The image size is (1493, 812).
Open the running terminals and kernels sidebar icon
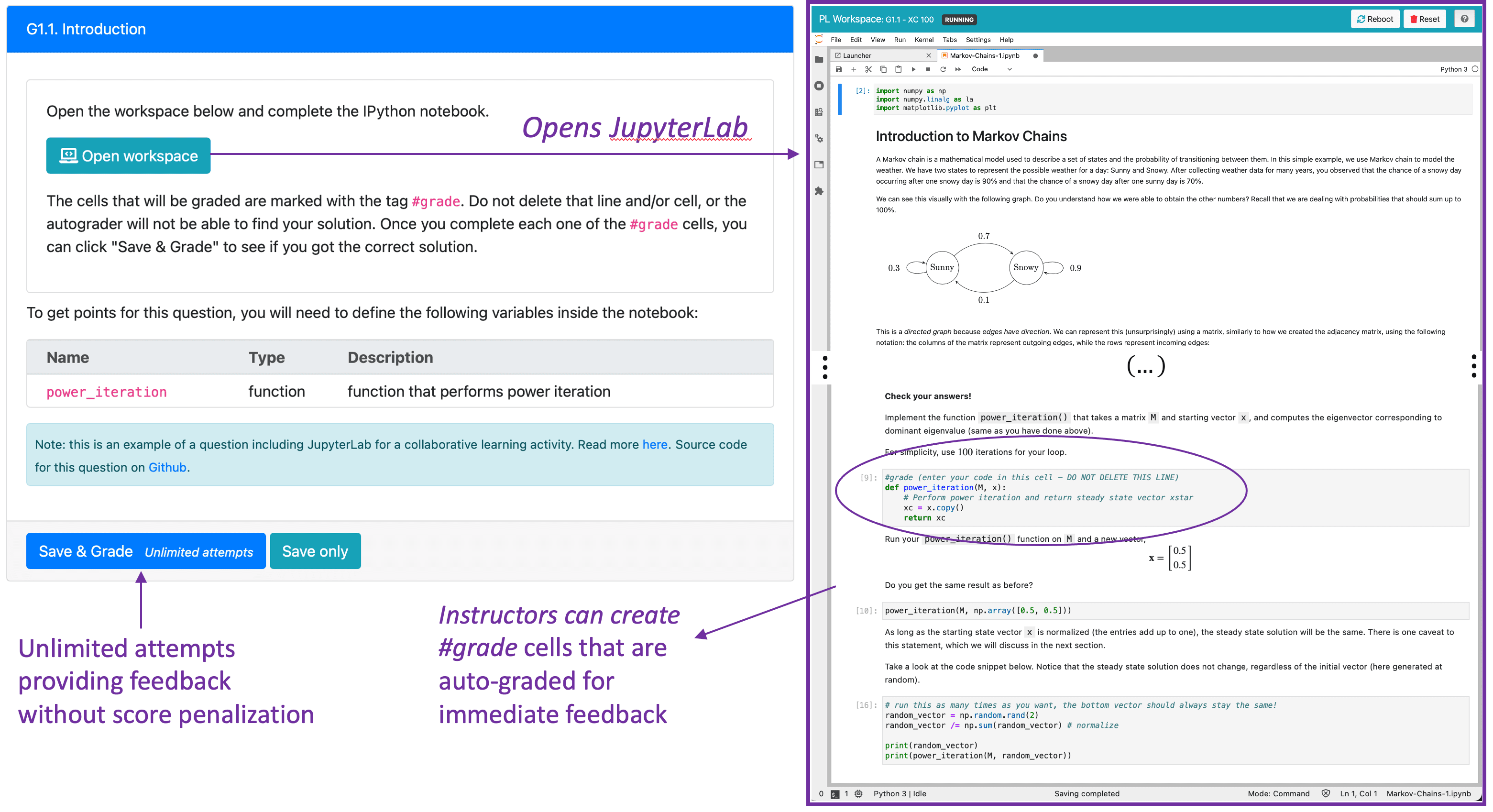click(818, 86)
